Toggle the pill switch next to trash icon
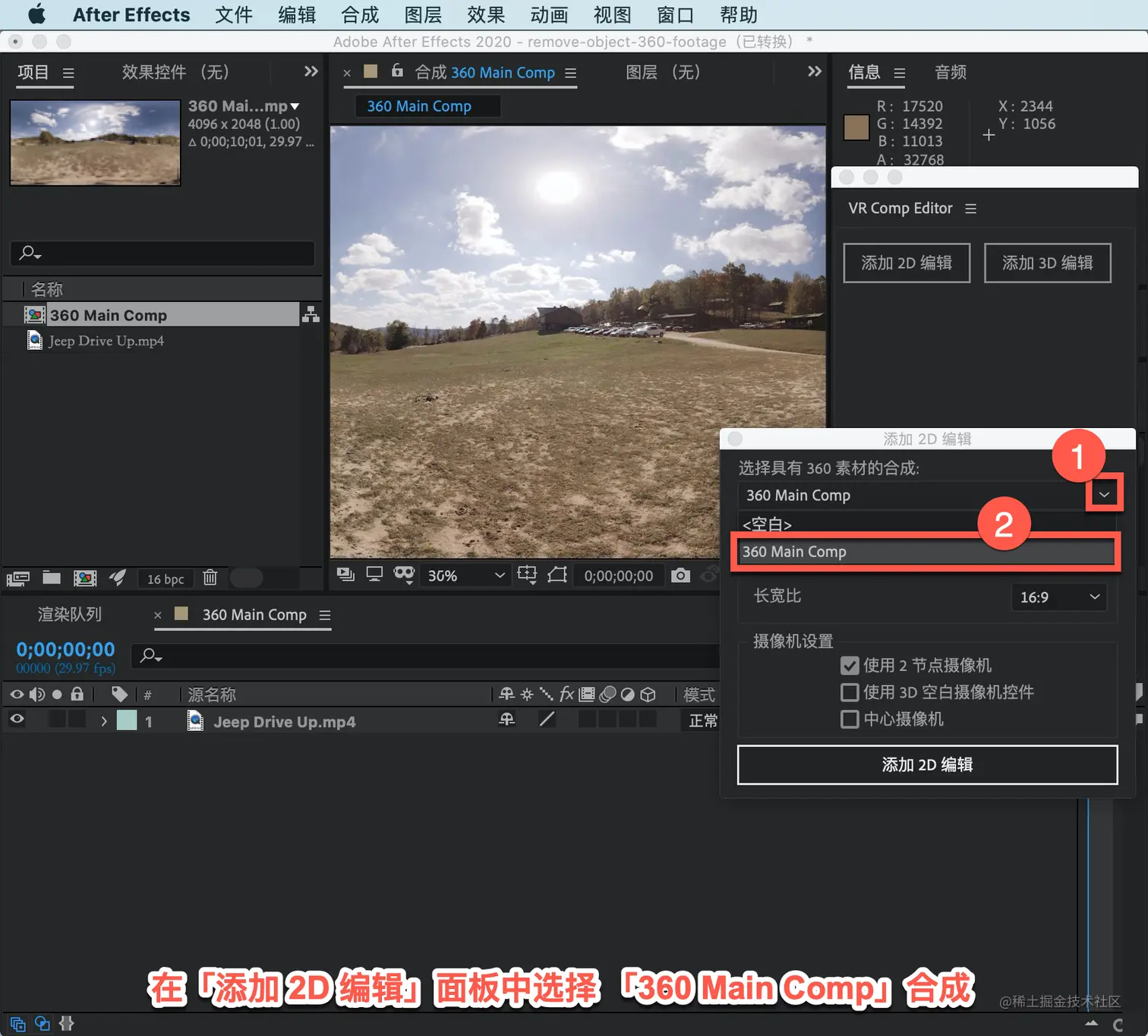 tap(246, 578)
